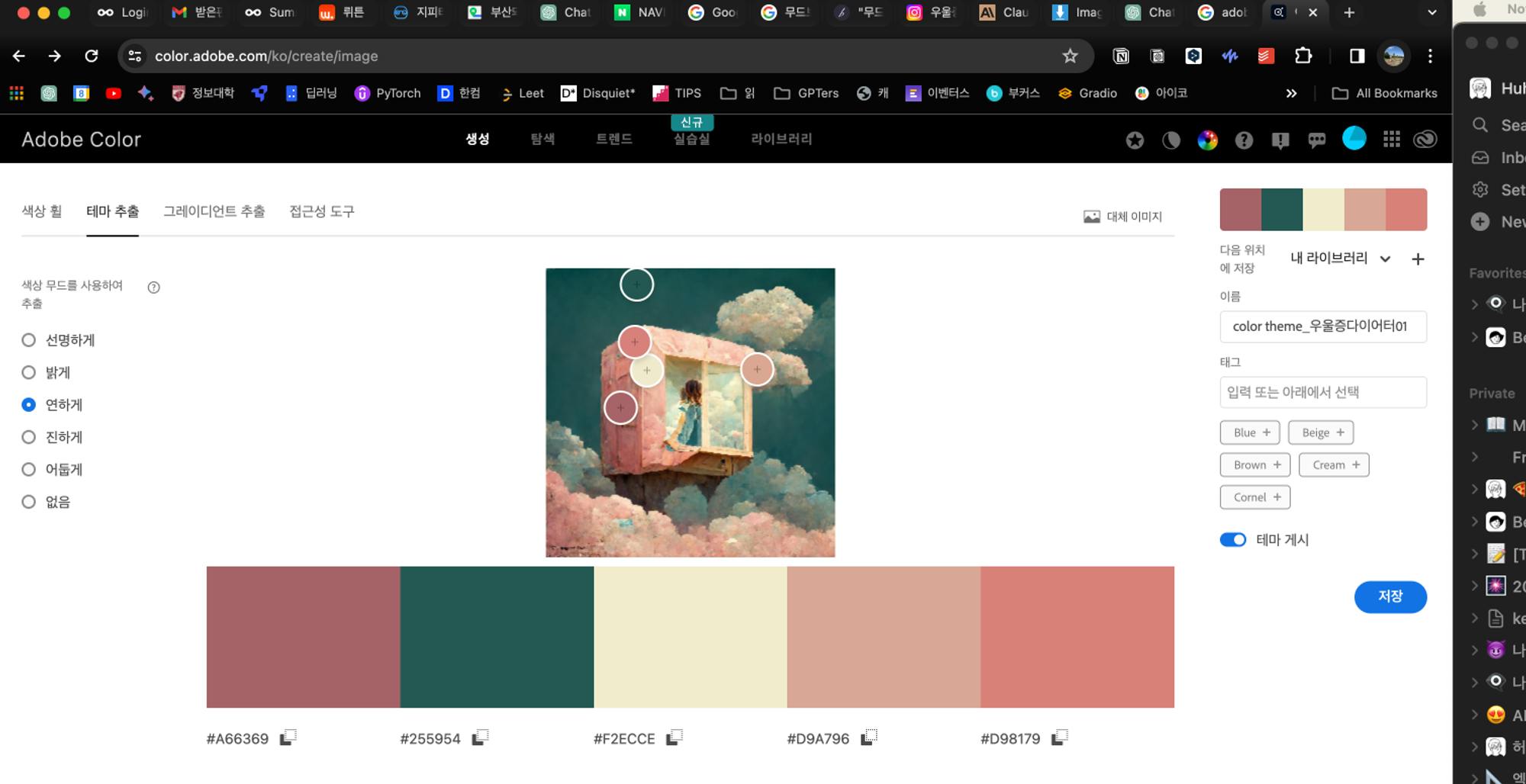Open the user profile avatar in Adobe header

click(1354, 138)
